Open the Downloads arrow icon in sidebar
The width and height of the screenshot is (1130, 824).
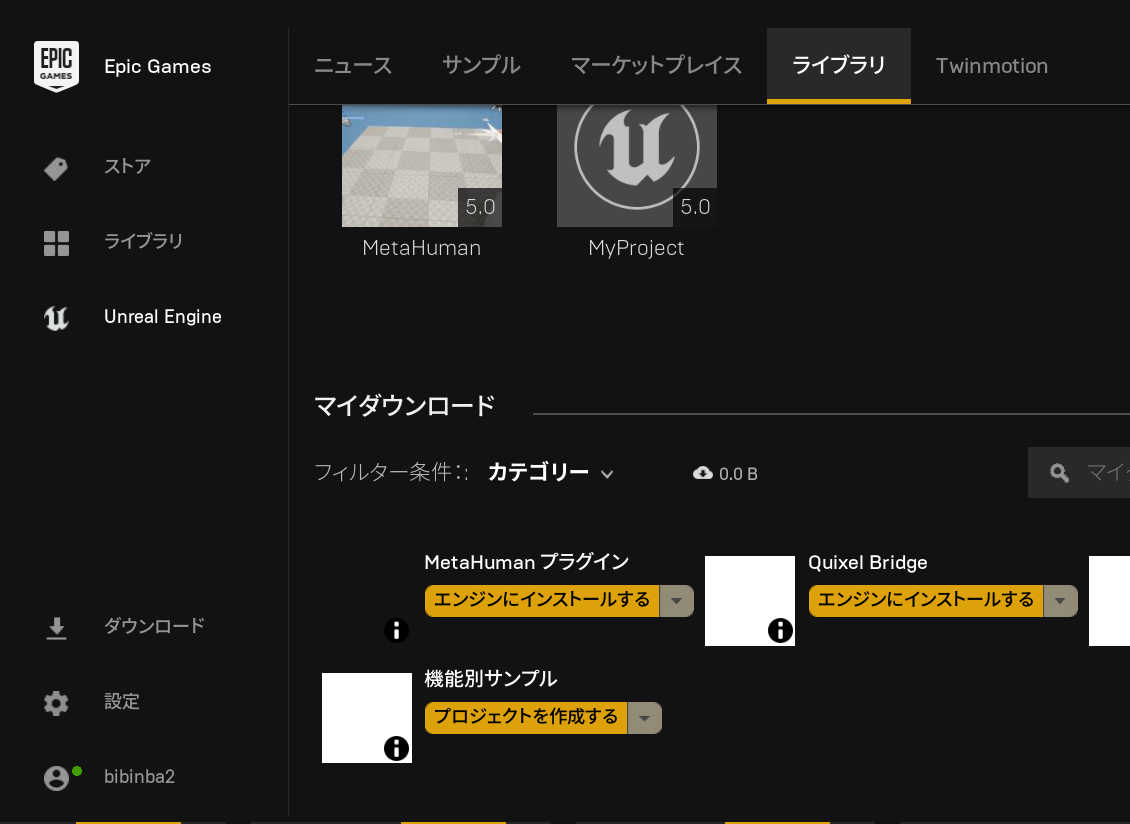tap(56, 629)
